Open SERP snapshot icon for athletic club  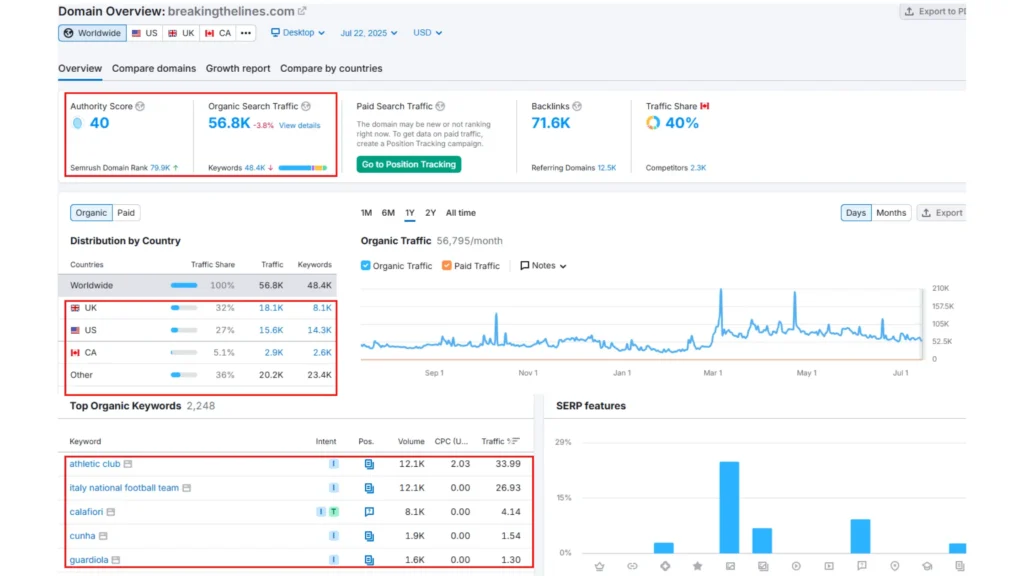128,464
